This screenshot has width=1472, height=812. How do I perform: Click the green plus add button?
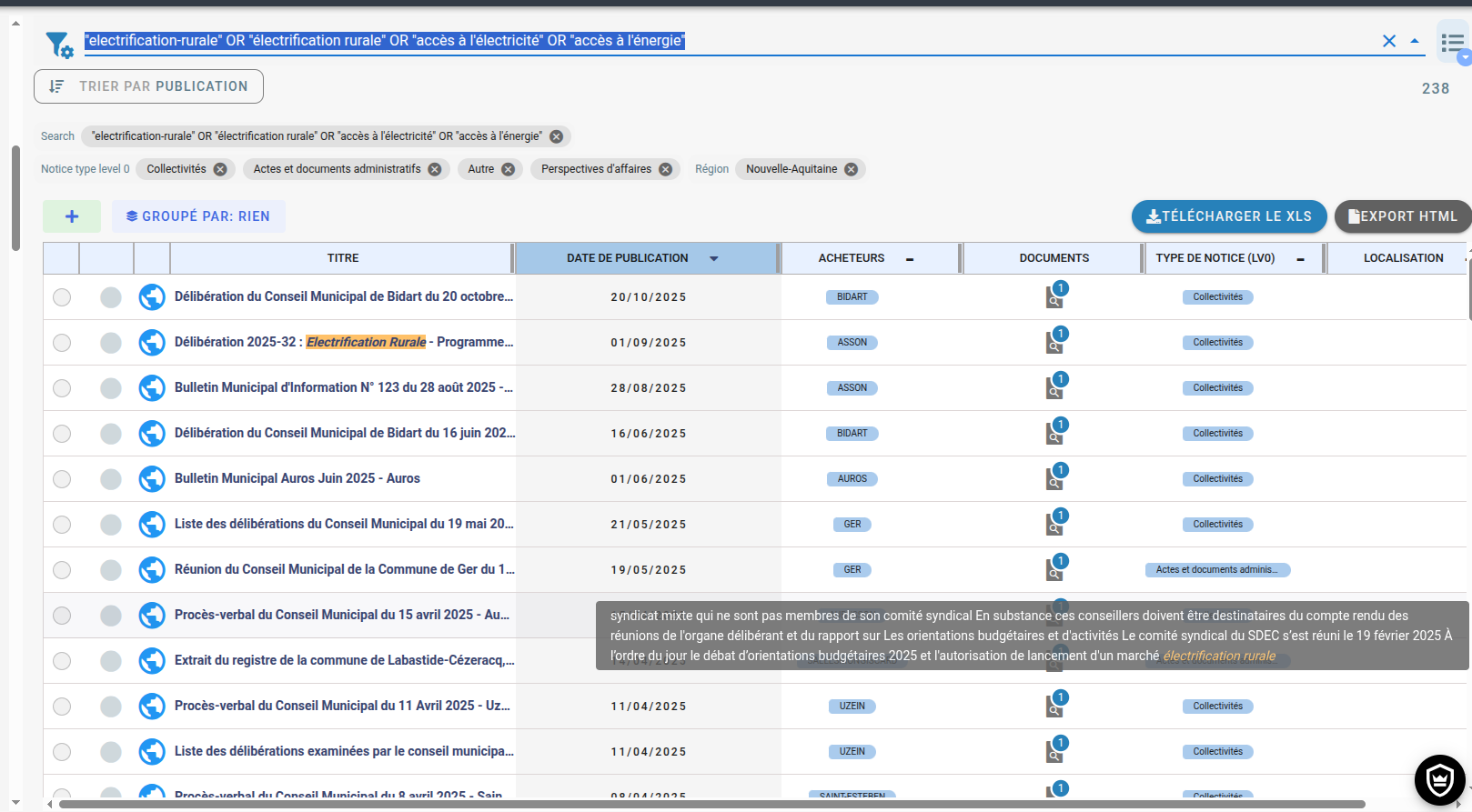72,216
